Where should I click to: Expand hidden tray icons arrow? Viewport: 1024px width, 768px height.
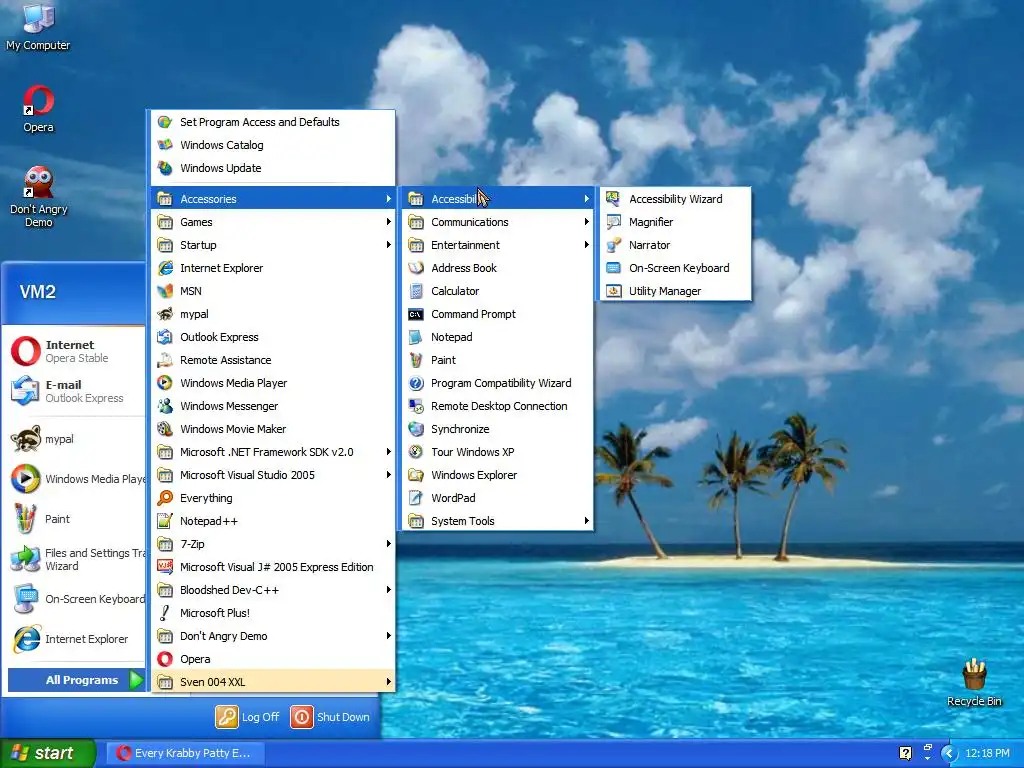tap(948, 754)
